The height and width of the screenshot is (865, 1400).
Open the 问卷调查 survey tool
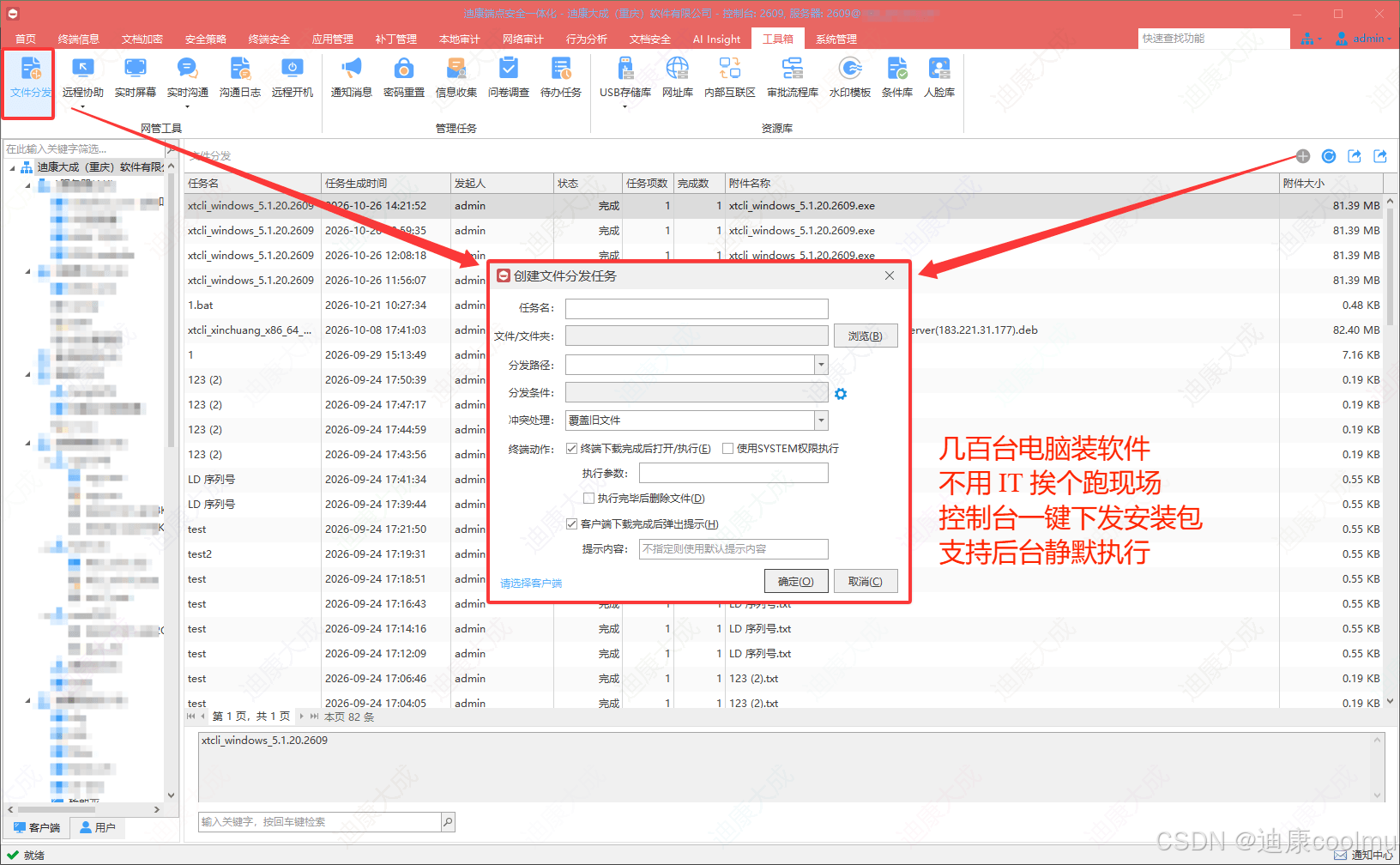point(509,77)
